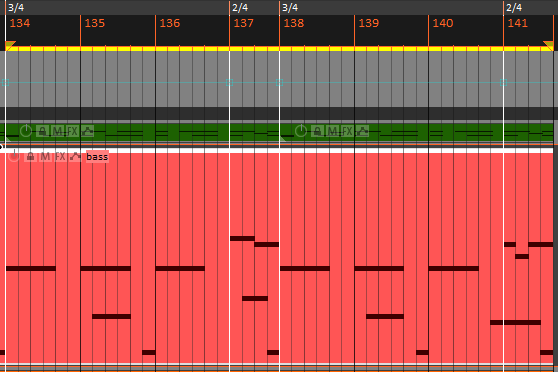Image resolution: width=558 pixels, height=372 pixels.
Task: Lock the green item starting at measure 138
Action: click(317, 131)
